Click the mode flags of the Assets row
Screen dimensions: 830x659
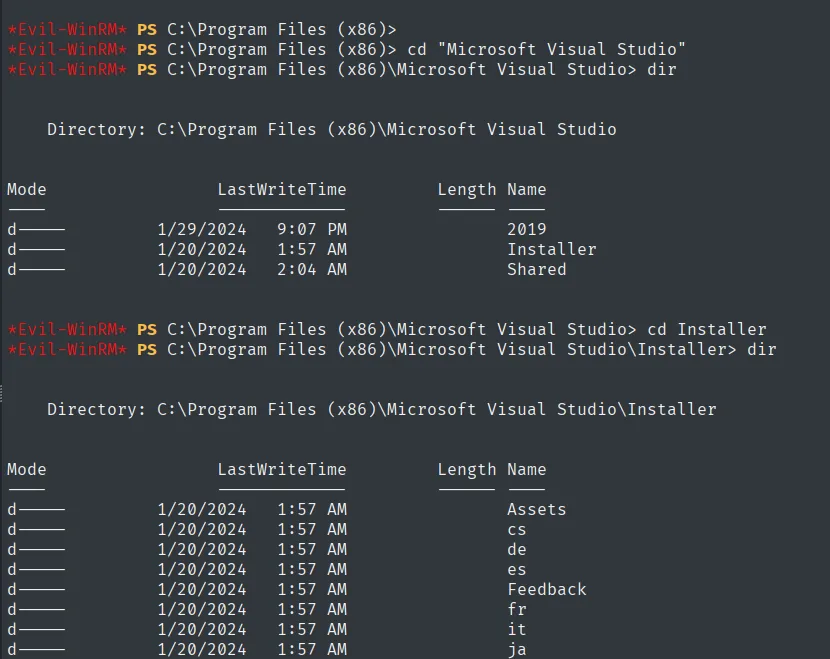click(36, 509)
